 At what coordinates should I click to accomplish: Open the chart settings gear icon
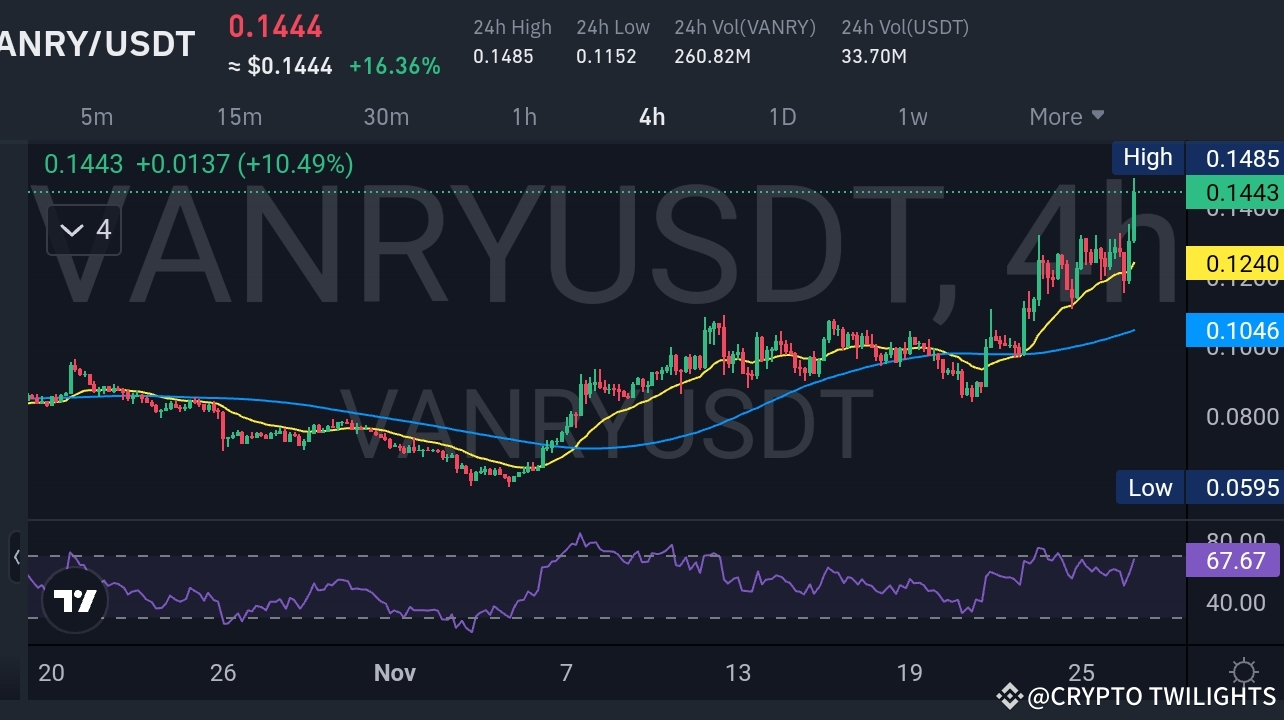coord(1243,671)
